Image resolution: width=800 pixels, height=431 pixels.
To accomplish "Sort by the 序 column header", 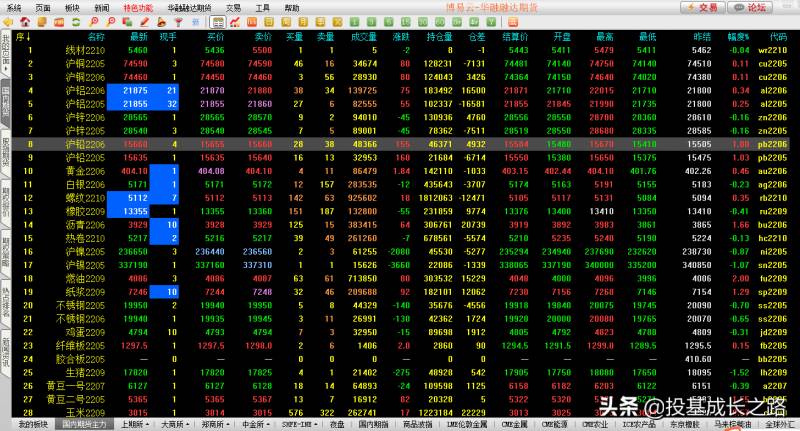I will pyautogui.click(x=23, y=37).
